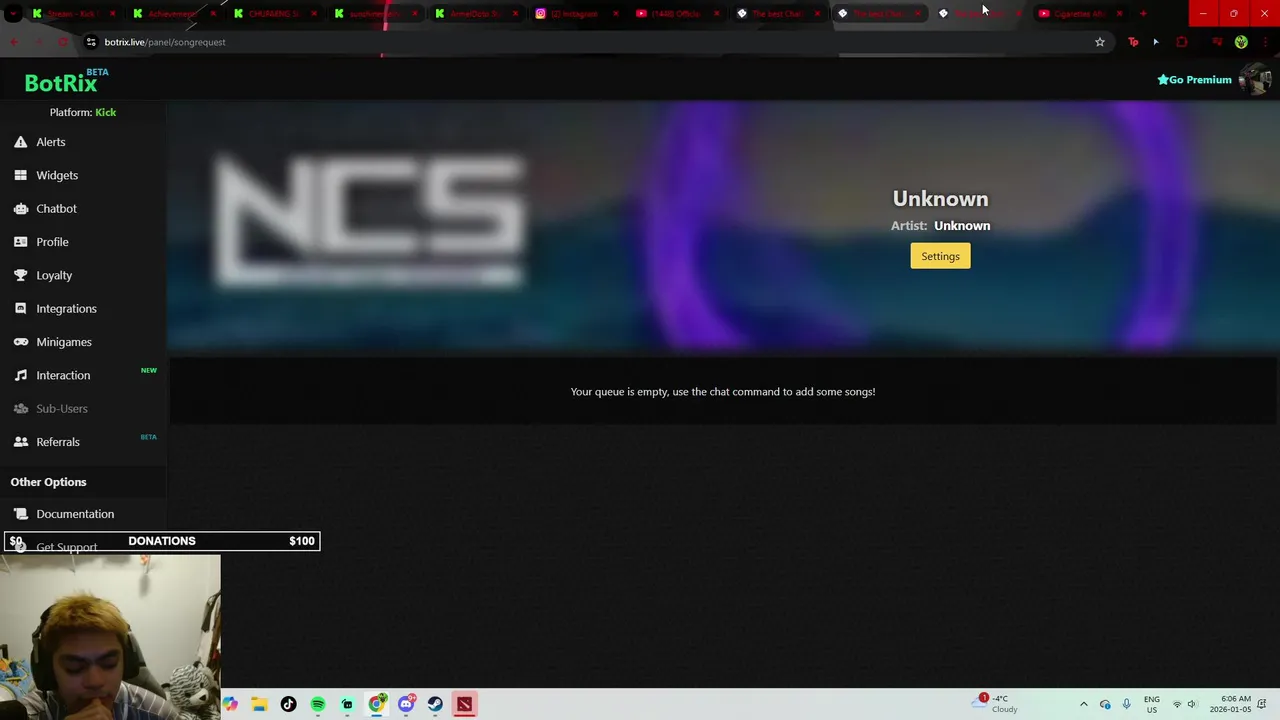Open the Referrals page
The height and width of the screenshot is (720, 1280).
coord(46,442)
